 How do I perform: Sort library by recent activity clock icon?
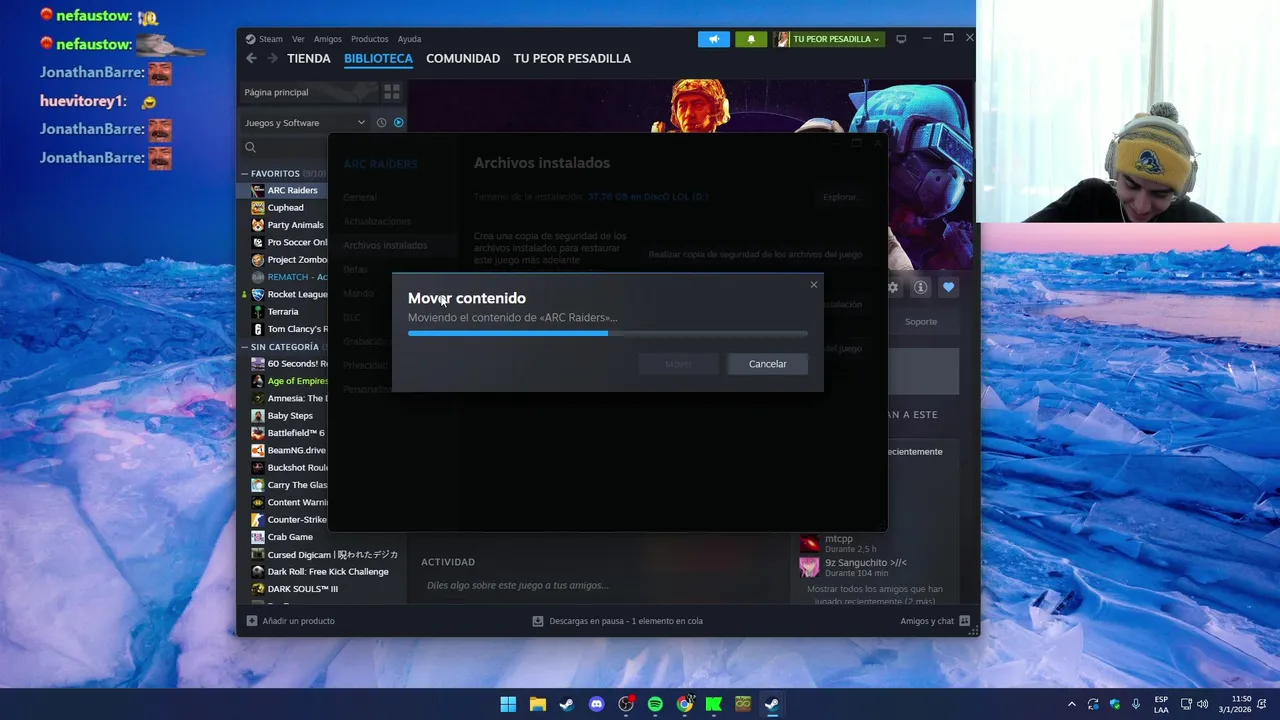381,123
